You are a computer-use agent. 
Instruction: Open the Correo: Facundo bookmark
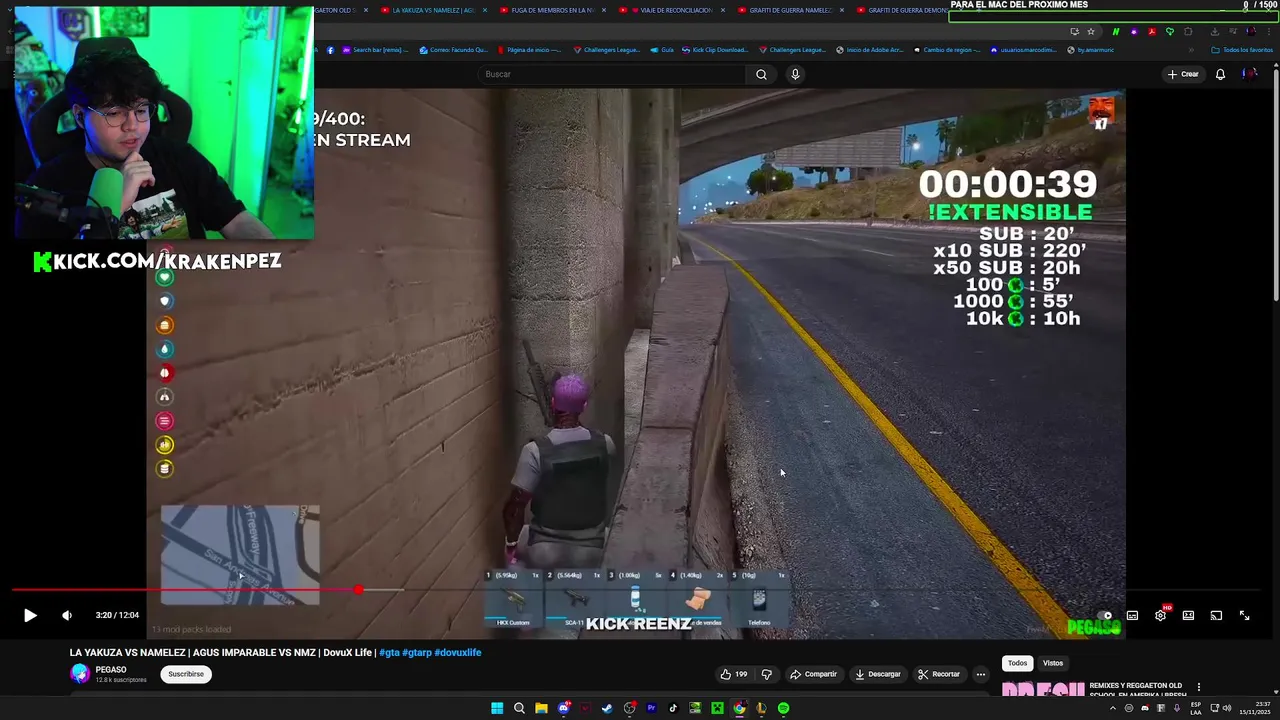454,50
